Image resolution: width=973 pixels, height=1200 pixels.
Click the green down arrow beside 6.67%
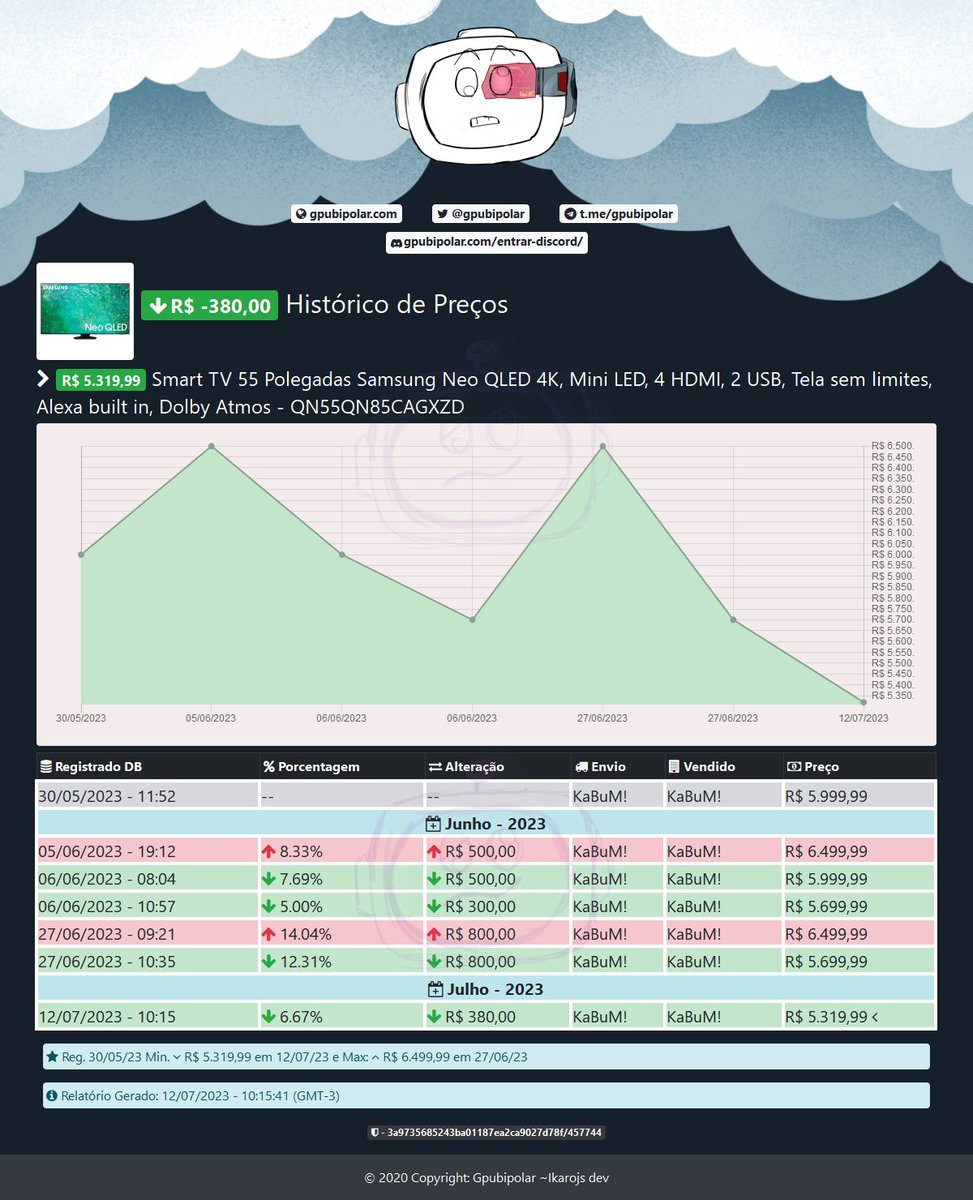pyautogui.click(x=269, y=1017)
